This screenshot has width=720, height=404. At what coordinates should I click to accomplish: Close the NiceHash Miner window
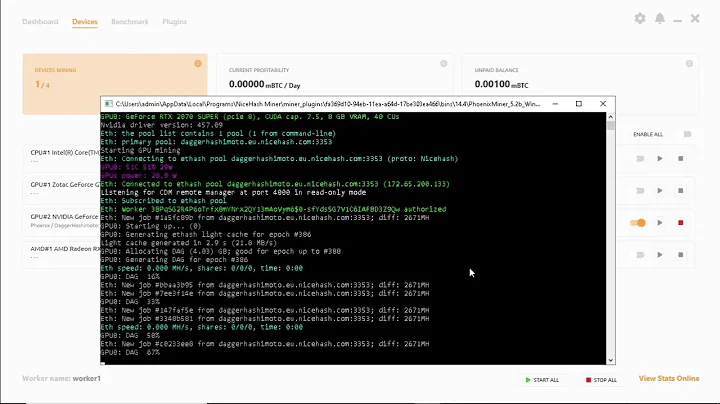tap(695, 18)
